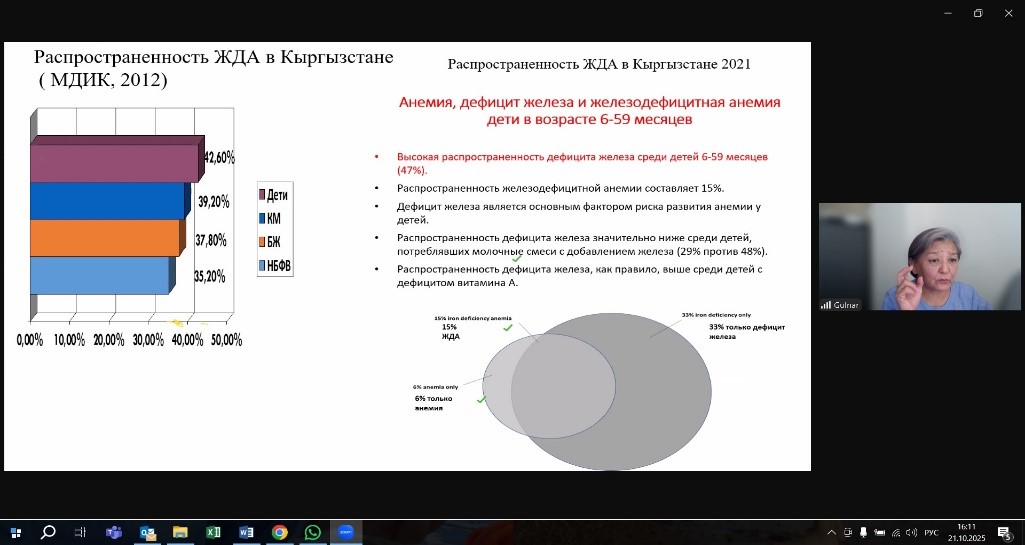
Task: Switch to the Word document window
Action: tap(246, 533)
